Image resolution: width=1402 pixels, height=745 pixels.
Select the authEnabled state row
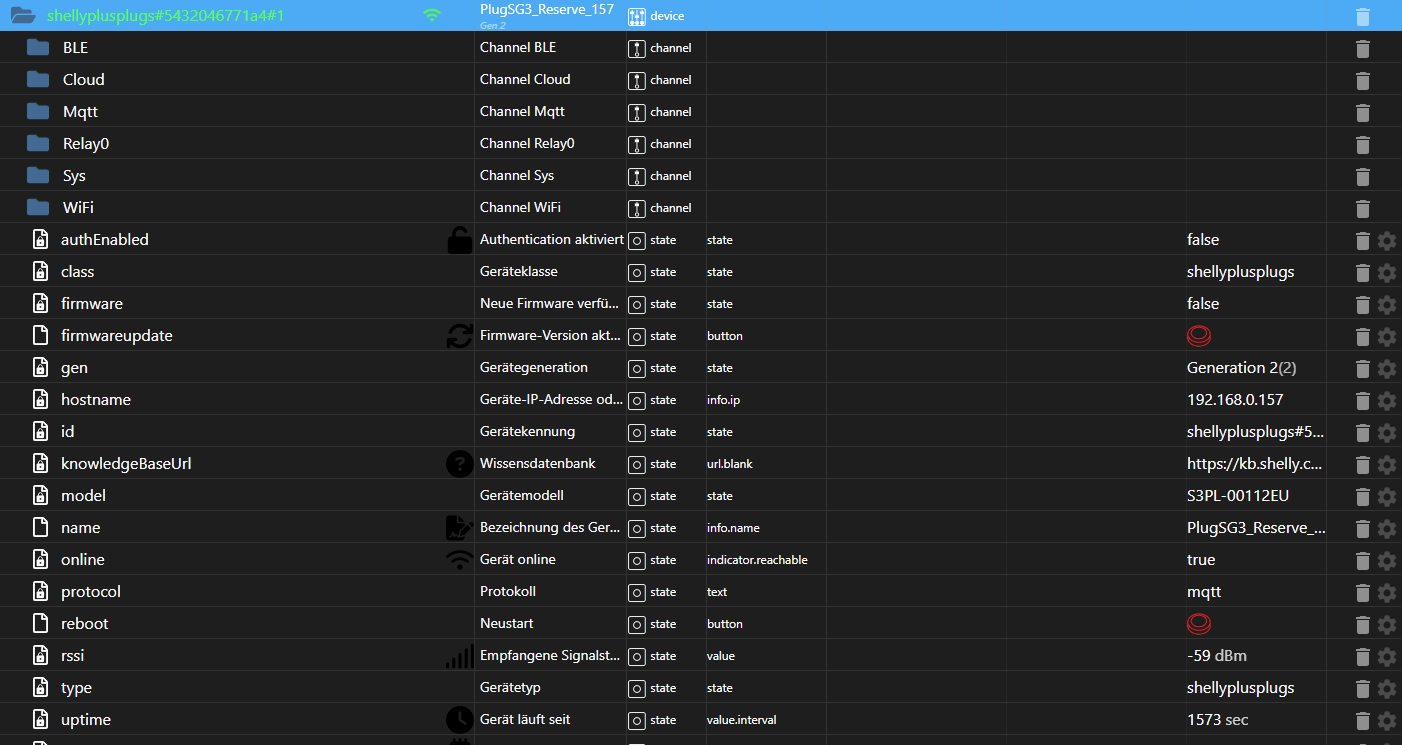701,240
